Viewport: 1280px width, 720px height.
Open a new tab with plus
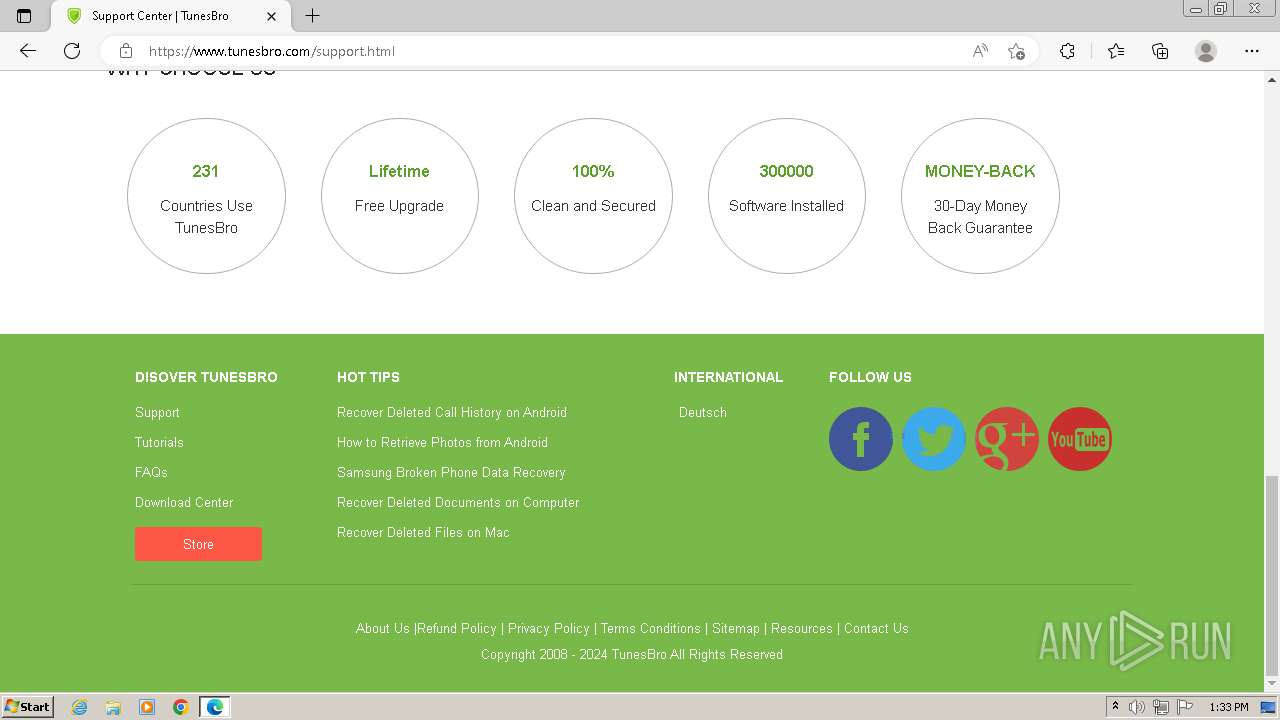pos(312,16)
